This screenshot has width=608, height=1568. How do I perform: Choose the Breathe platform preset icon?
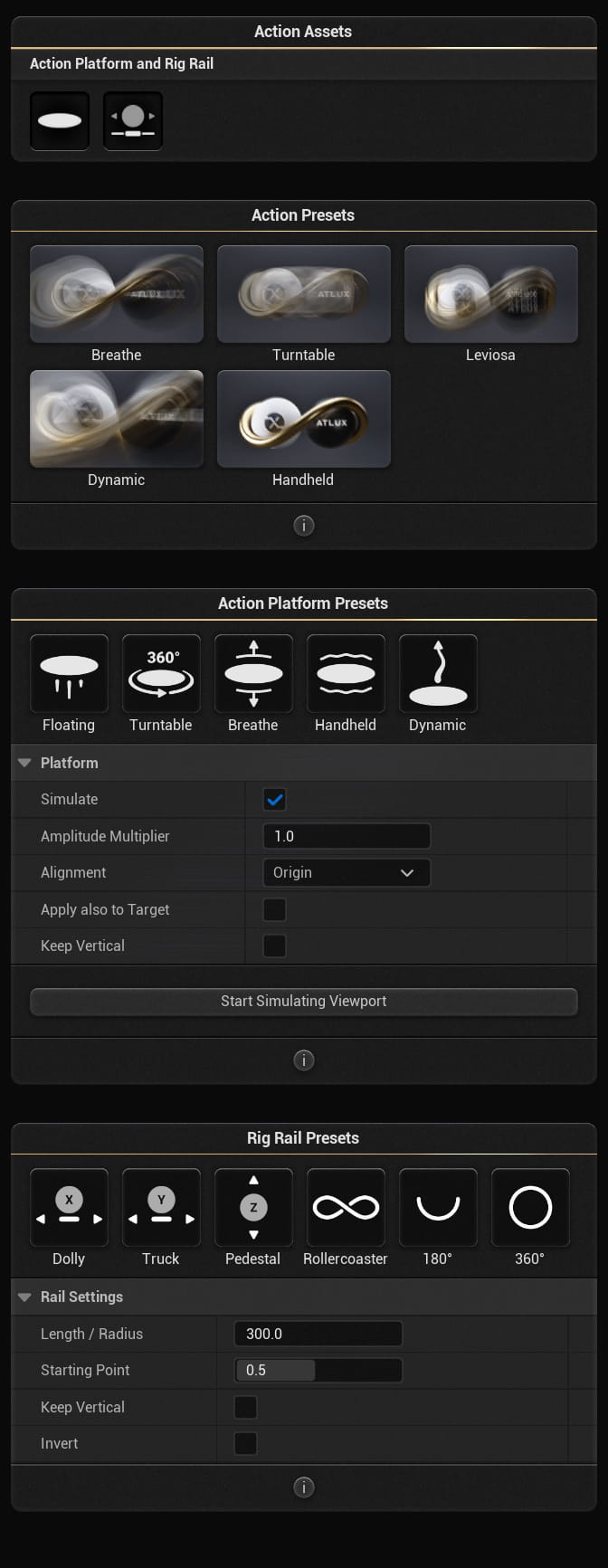click(253, 674)
